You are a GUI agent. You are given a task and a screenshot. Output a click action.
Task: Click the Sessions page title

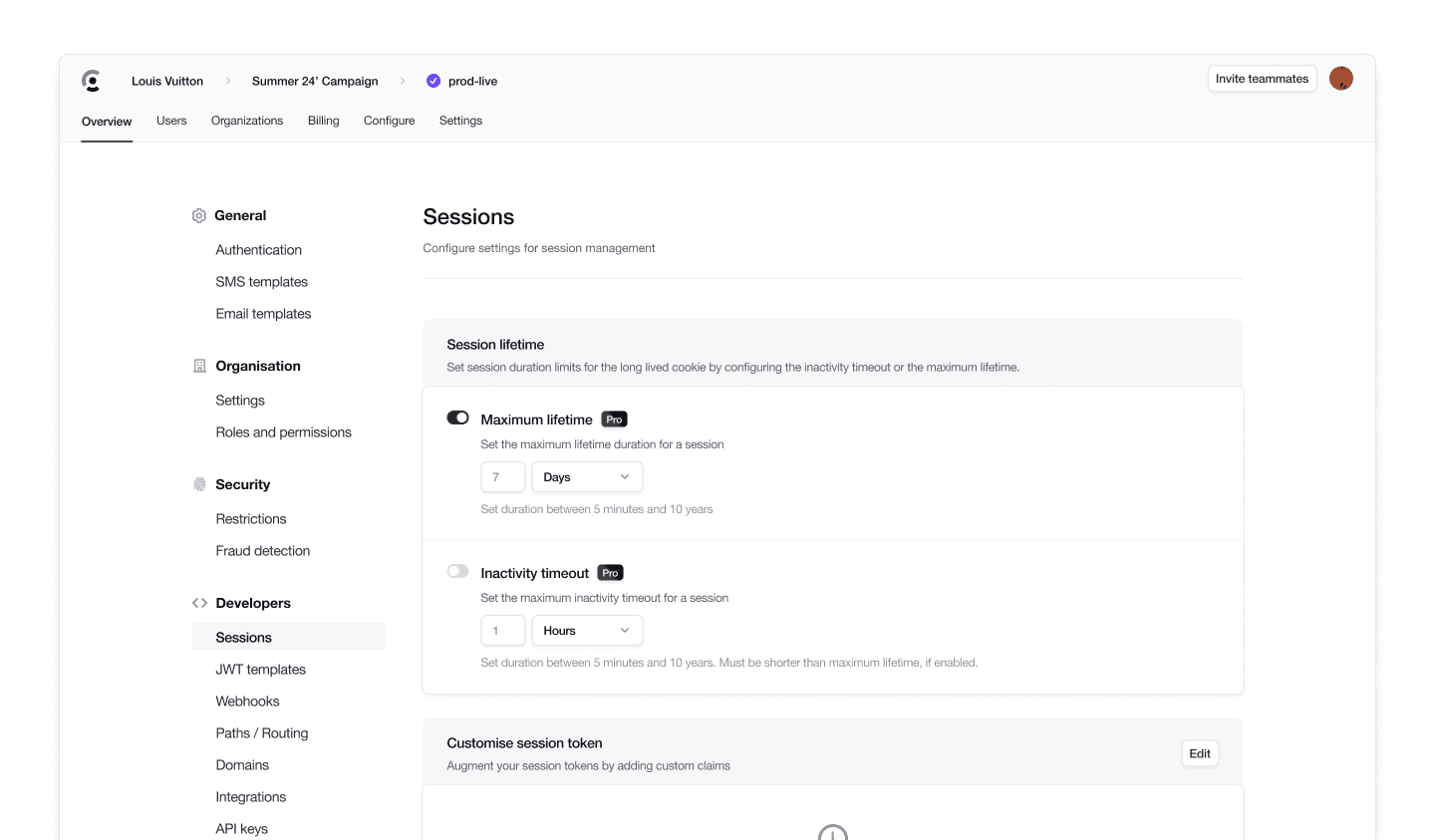click(x=468, y=217)
